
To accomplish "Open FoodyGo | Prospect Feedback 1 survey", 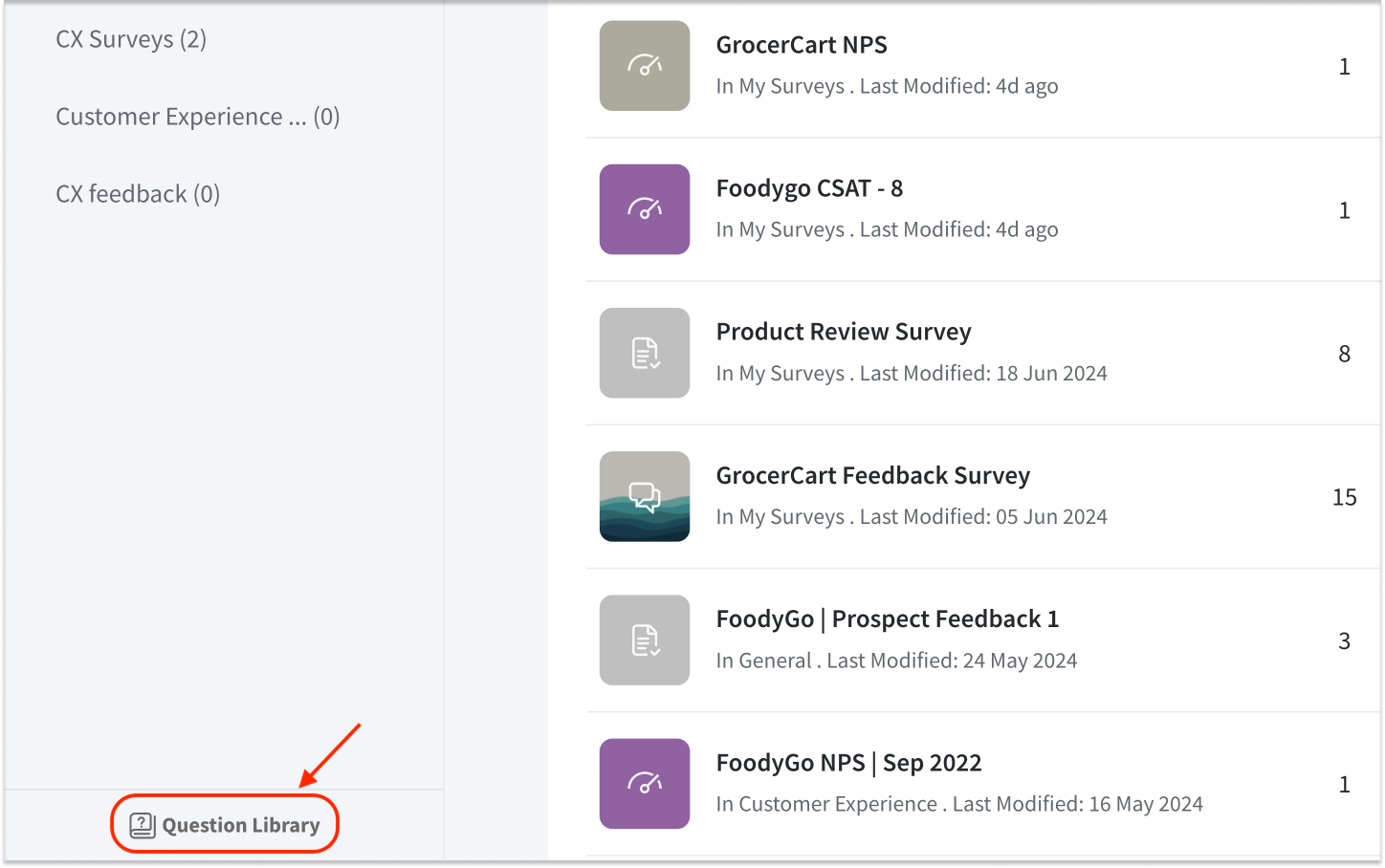I will point(887,618).
